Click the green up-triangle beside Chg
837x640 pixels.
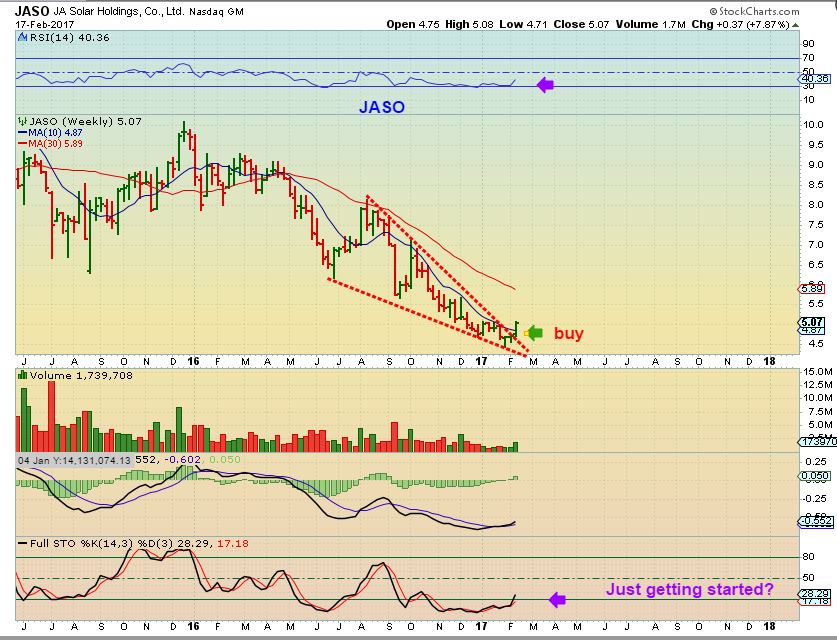(795, 25)
